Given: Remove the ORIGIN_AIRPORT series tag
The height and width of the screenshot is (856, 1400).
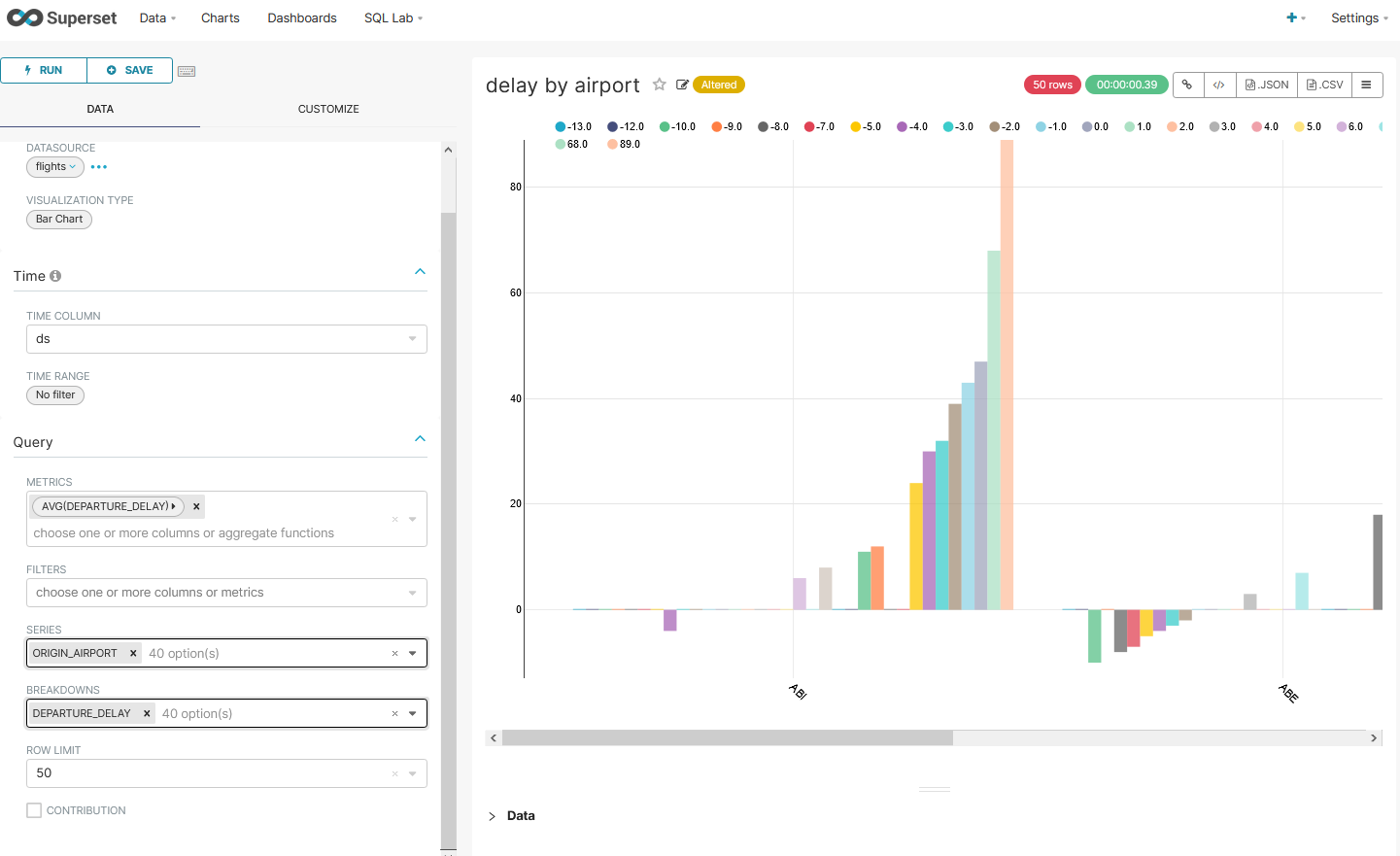Looking at the screenshot, I should pyautogui.click(x=133, y=653).
